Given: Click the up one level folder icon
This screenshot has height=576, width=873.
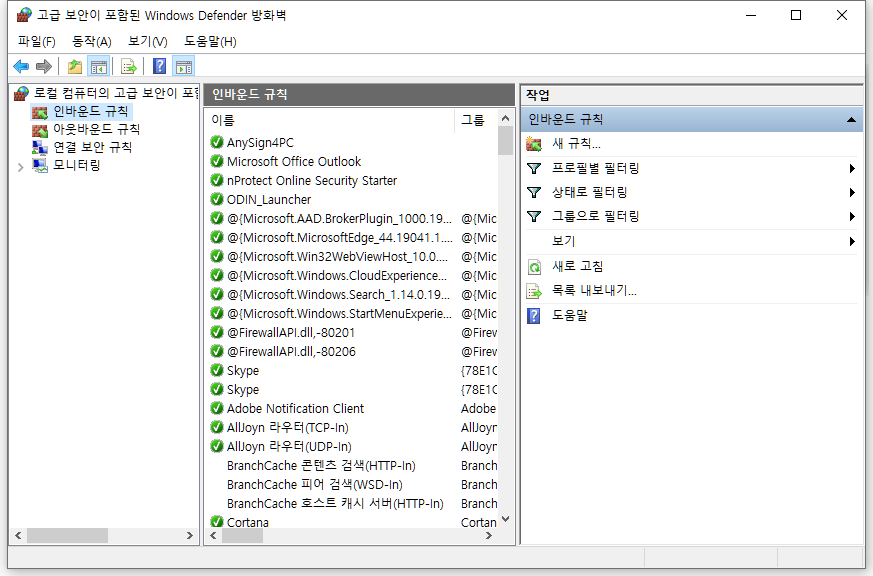Looking at the screenshot, I should [75, 67].
